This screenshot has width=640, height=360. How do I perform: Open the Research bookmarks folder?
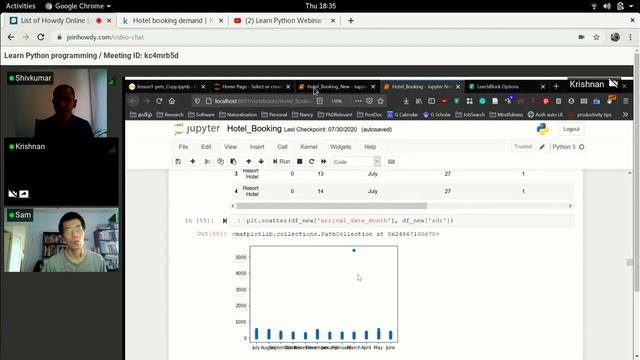point(170,115)
